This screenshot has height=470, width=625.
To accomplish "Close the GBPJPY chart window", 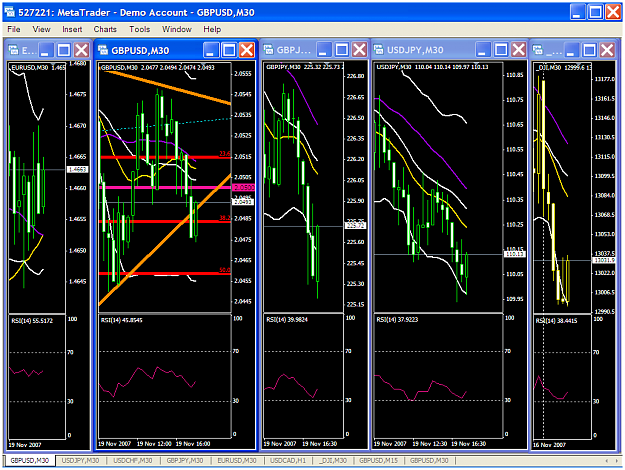I will 360,49.
